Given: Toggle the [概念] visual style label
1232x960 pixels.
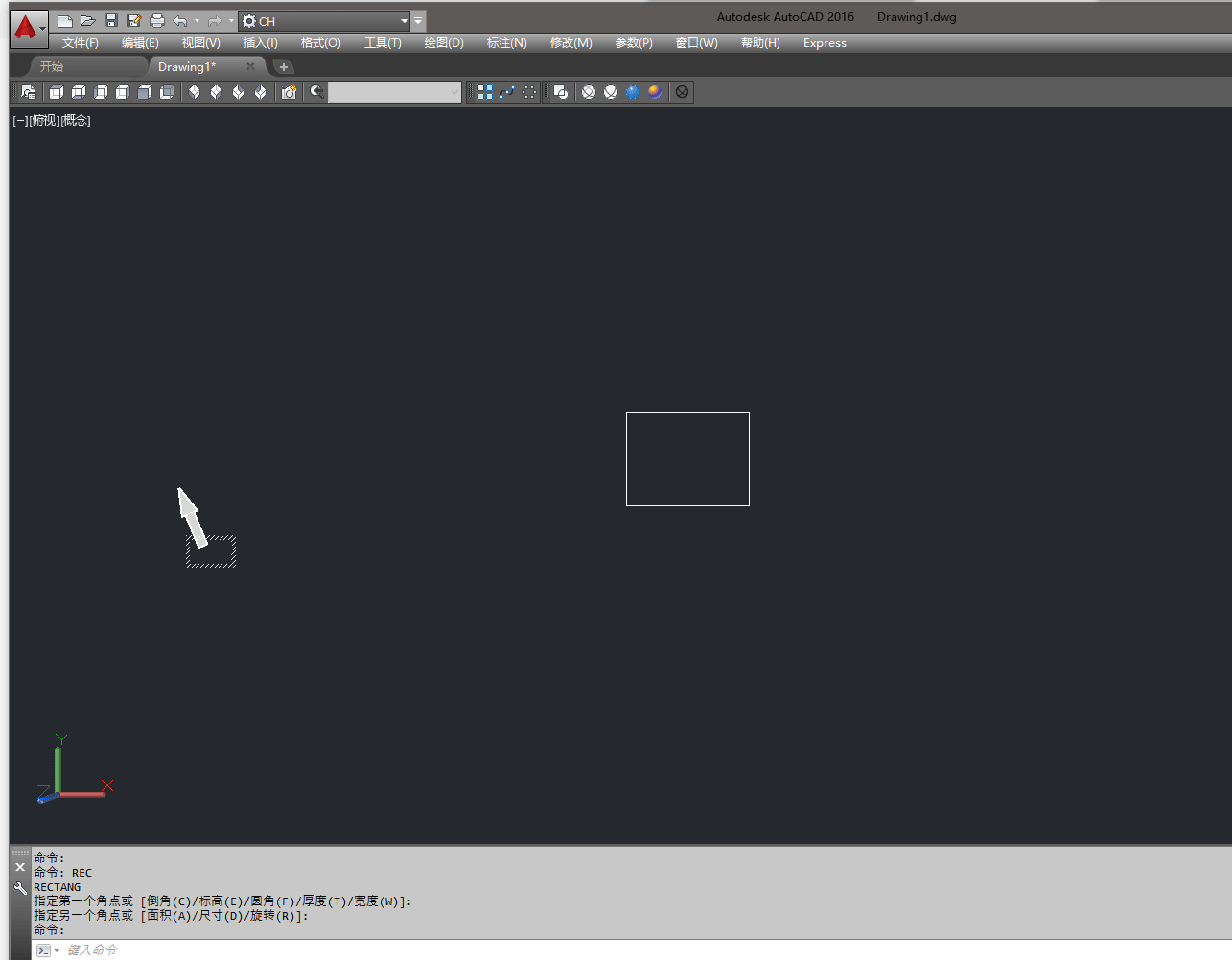Looking at the screenshot, I should coord(77,120).
